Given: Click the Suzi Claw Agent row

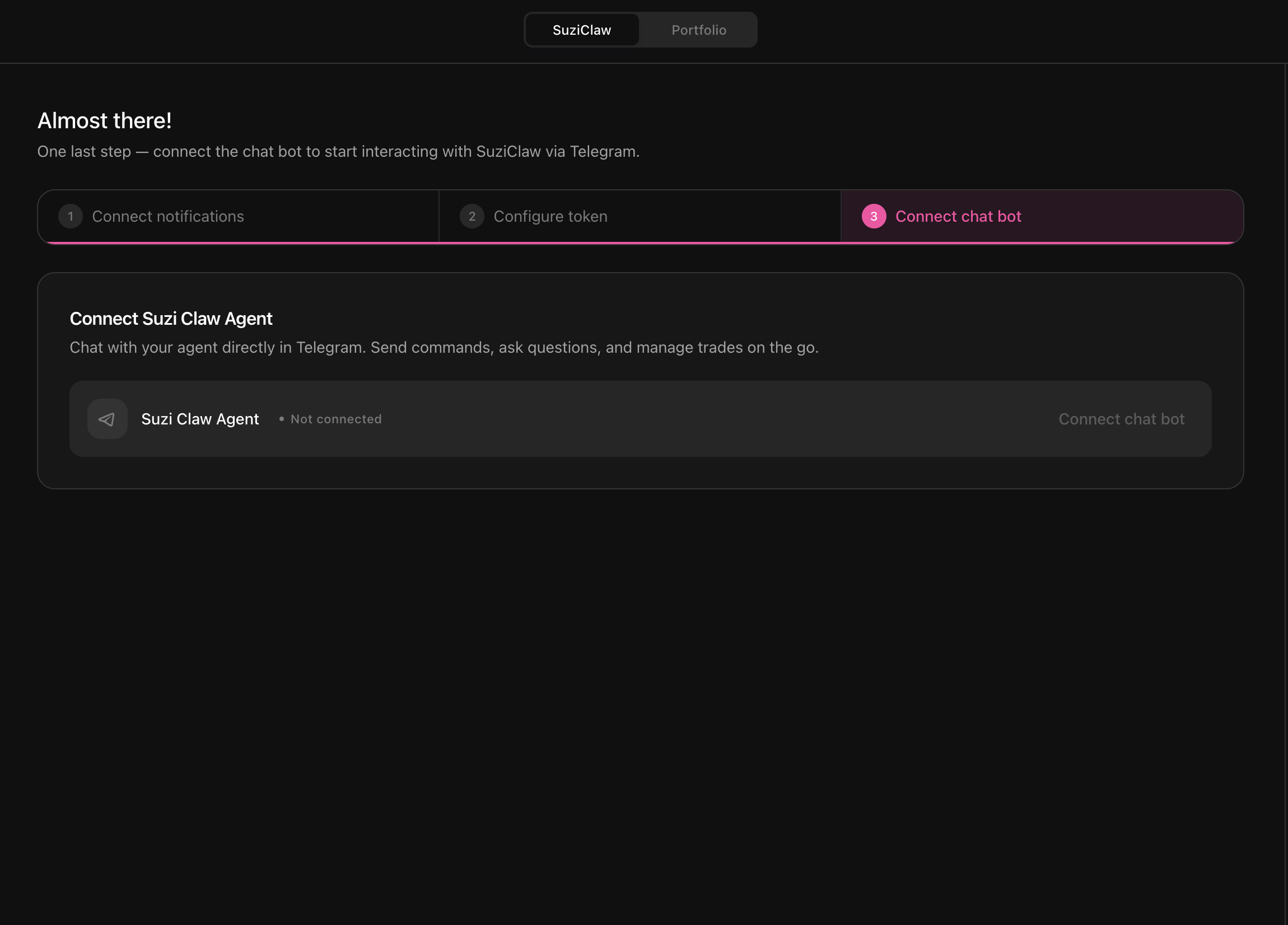Looking at the screenshot, I should pyautogui.click(x=682, y=419).
